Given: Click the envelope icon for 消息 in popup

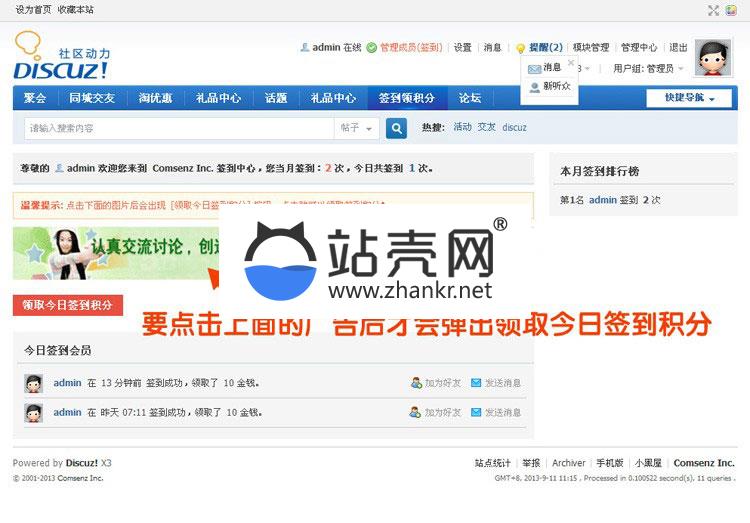Looking at the screenshot, I should point(534,69).
